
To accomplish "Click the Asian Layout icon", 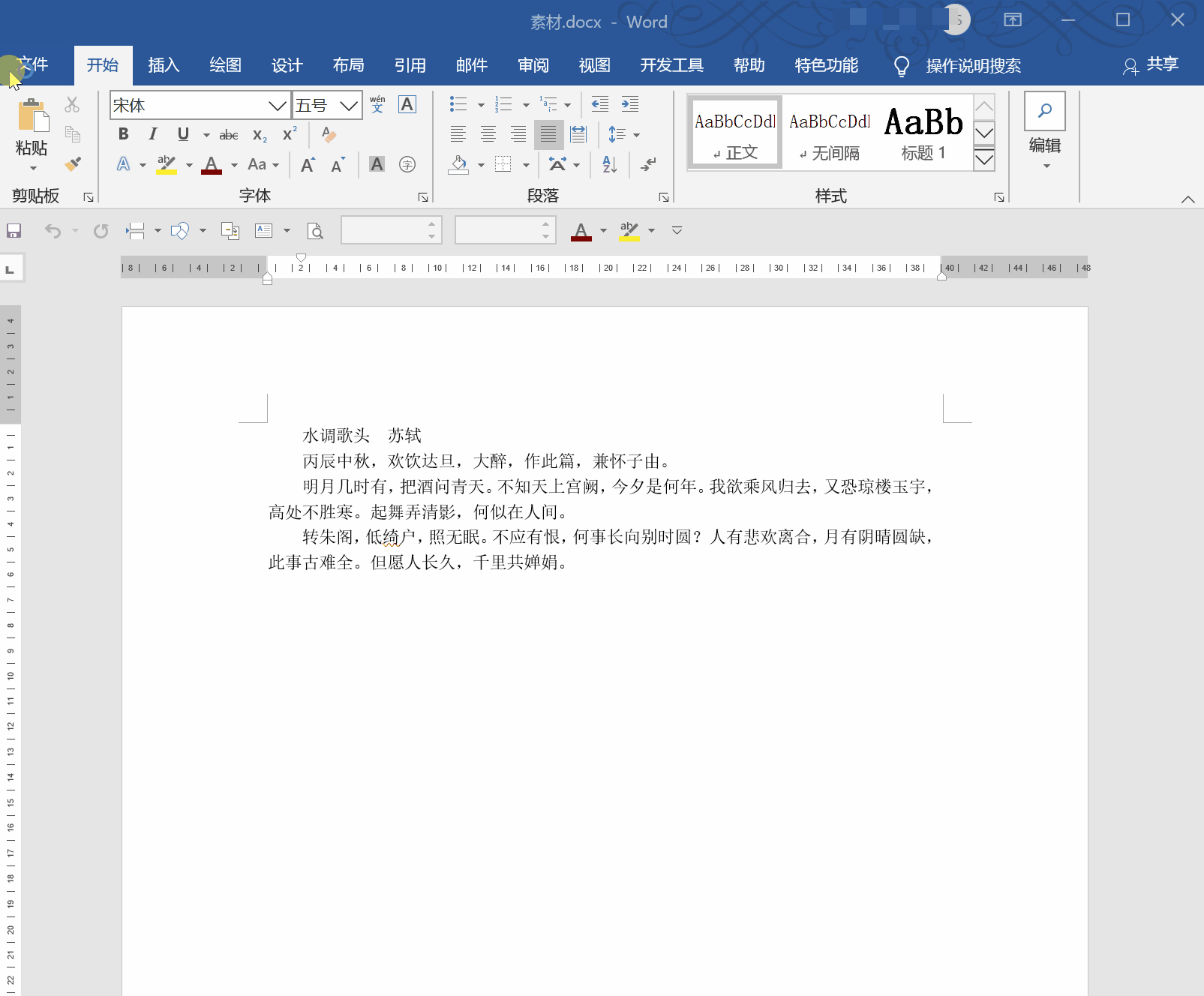I will [x=557, y=164].
